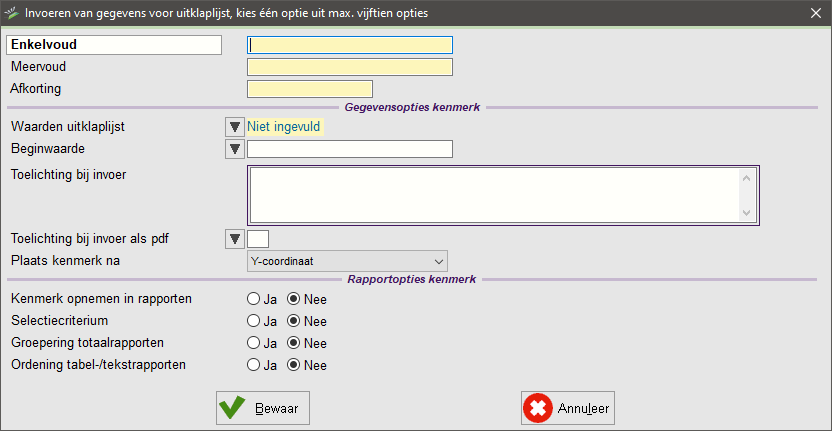Focus the Afkorting input field
Viewport: 832px width, 431px height.
(310, 89)
